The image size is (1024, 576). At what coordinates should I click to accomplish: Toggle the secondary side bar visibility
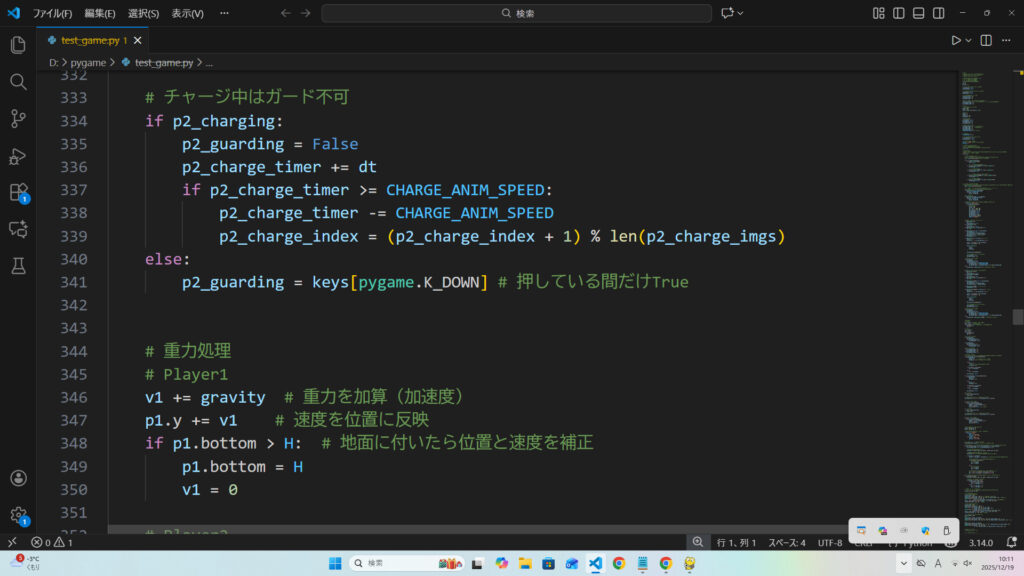[x=939, y=13]
